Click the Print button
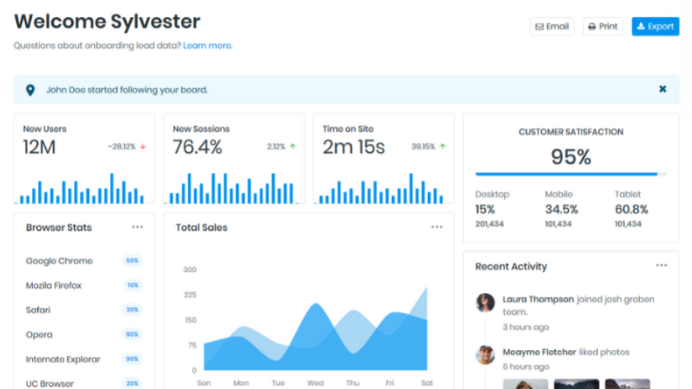This screenshot has width=692, height=389. 603,26
